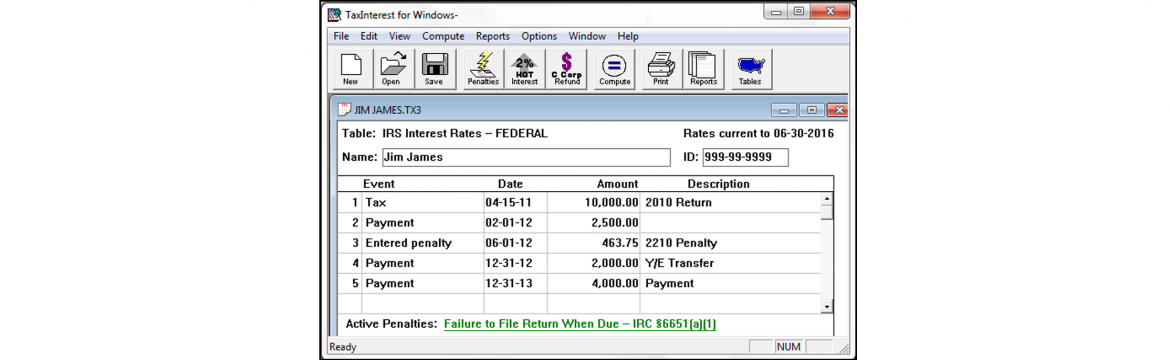Open the Reports menu
The width and height of the screenshot is (1170, 360).
[492, 36]
